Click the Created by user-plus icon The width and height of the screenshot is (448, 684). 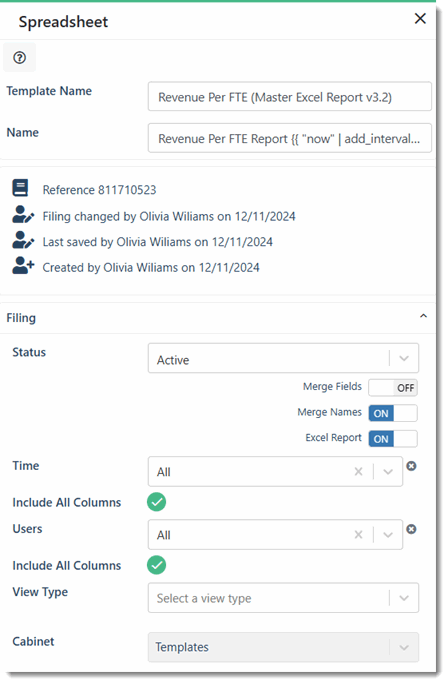click(x=23, y=266)
